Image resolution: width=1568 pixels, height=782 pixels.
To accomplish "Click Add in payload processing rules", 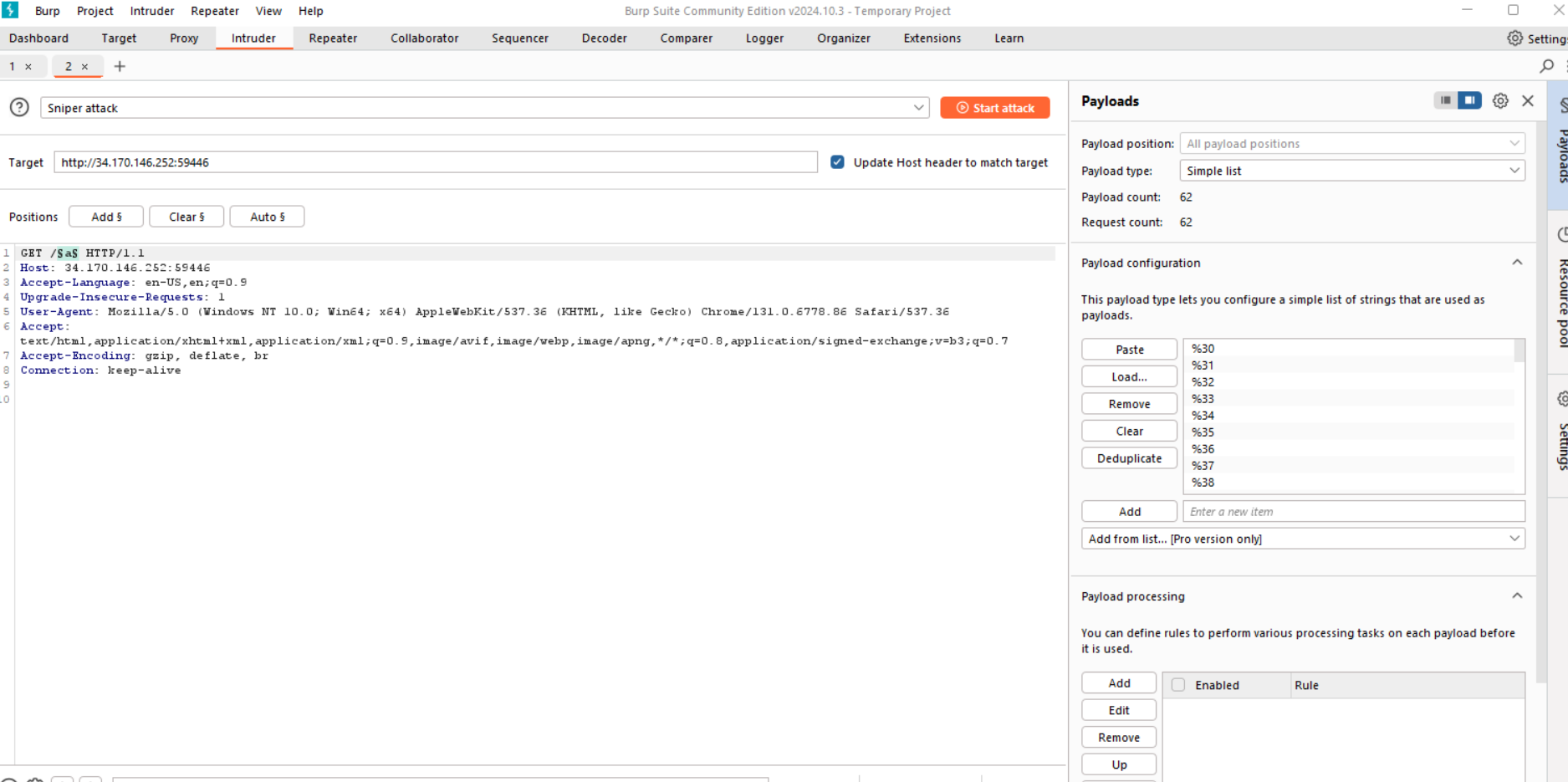I will click(1119, 683).
